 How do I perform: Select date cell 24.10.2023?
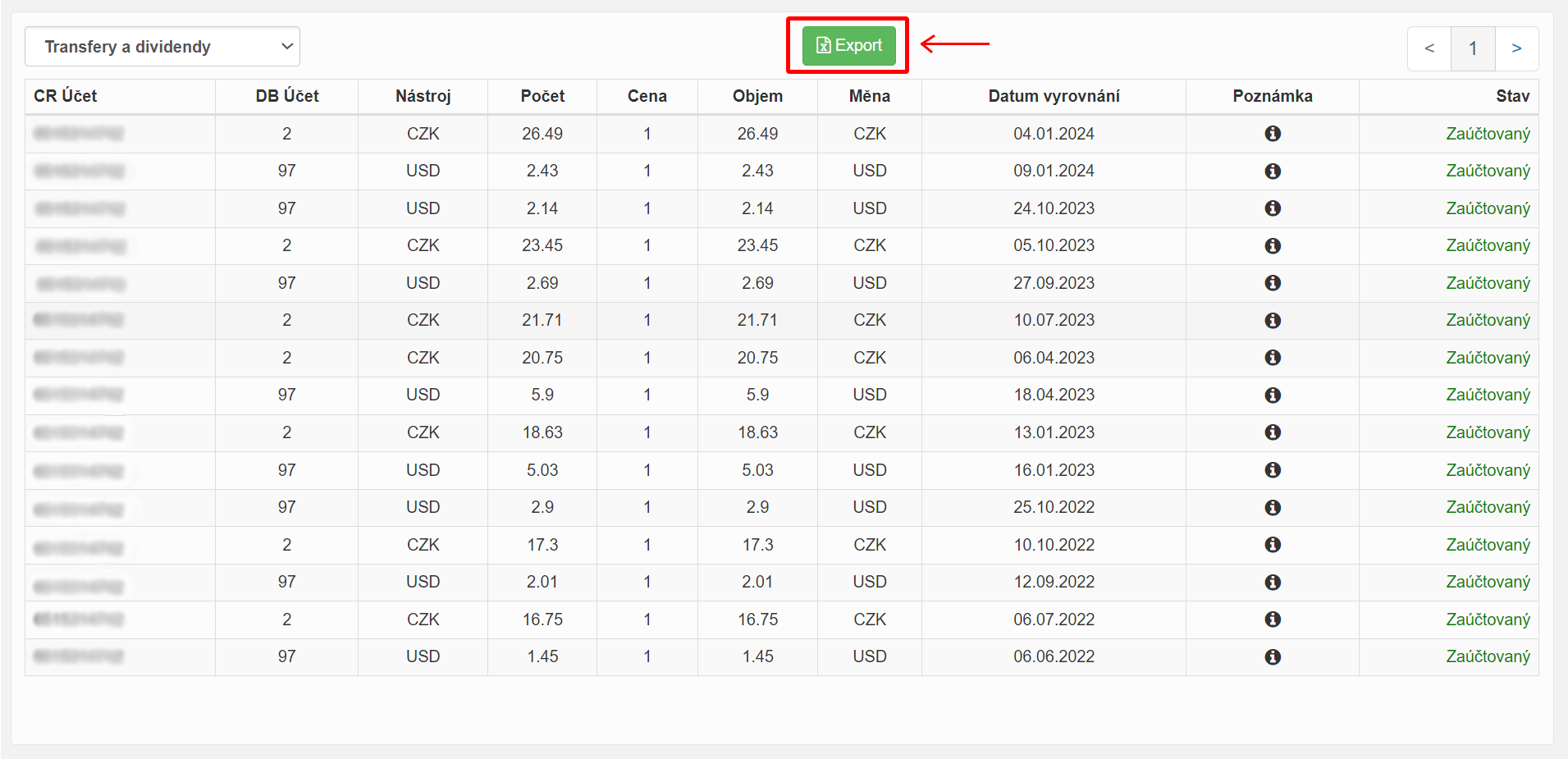1054,208
